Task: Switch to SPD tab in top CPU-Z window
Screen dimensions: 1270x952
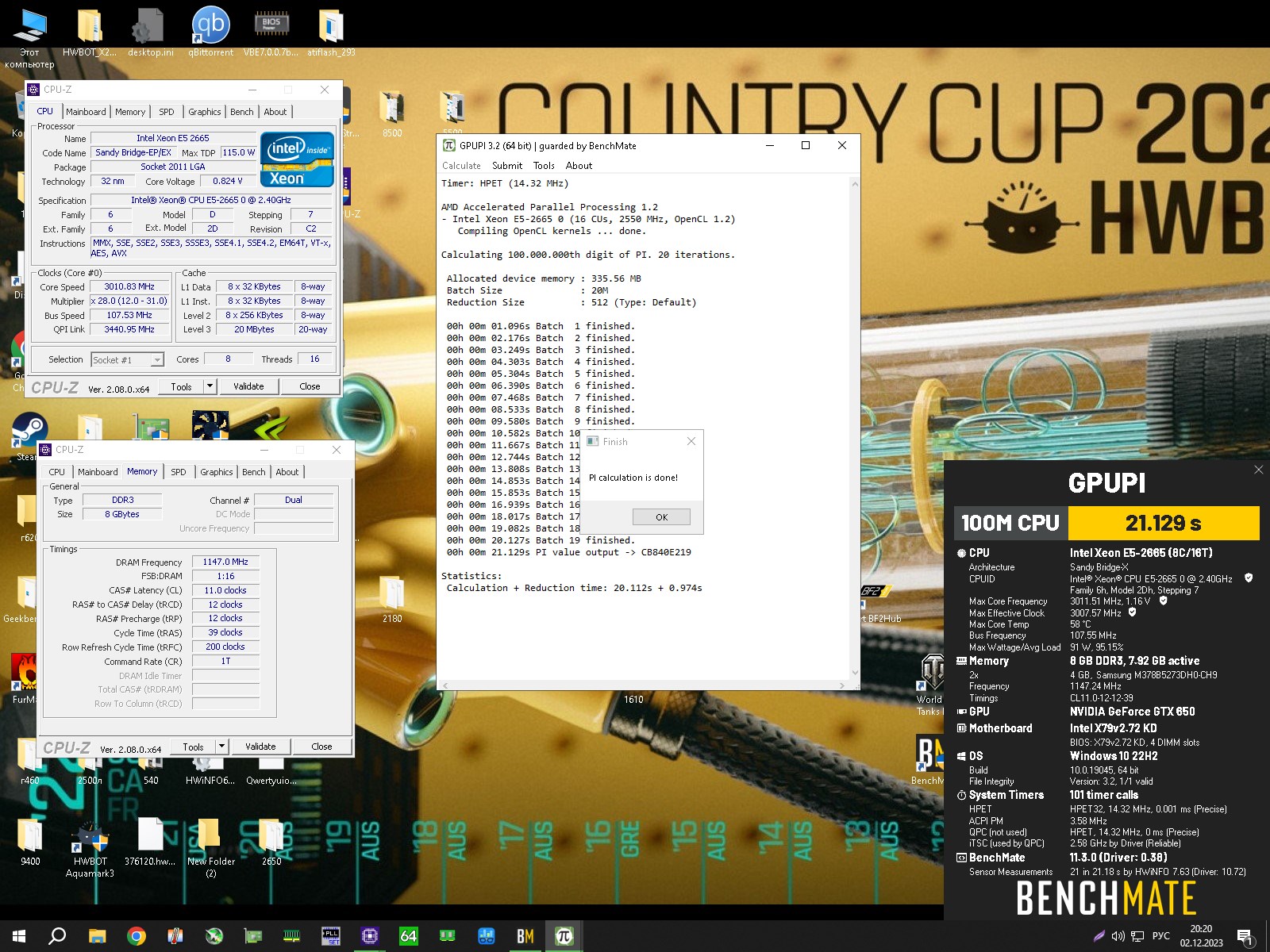Action: (x=166, y=112)
